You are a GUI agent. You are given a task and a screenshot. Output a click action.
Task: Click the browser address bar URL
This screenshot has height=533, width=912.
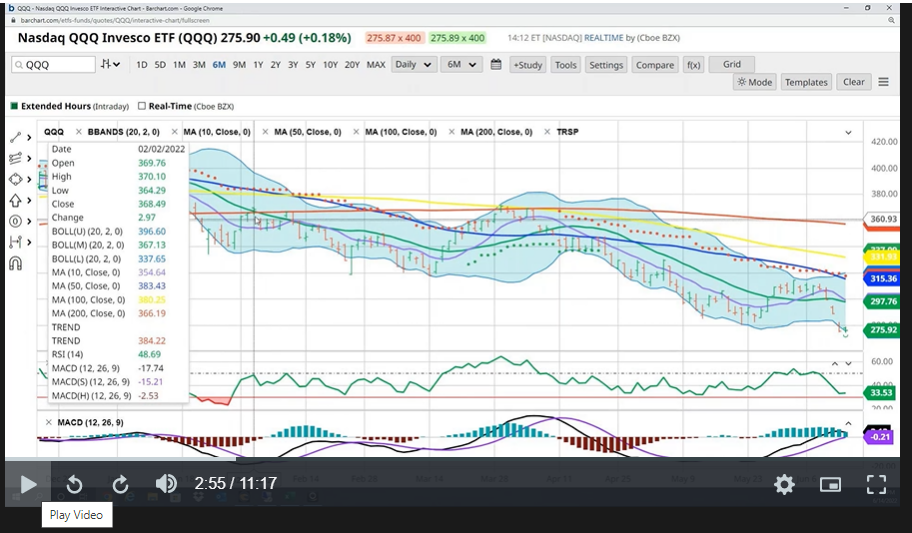point(115,20)
